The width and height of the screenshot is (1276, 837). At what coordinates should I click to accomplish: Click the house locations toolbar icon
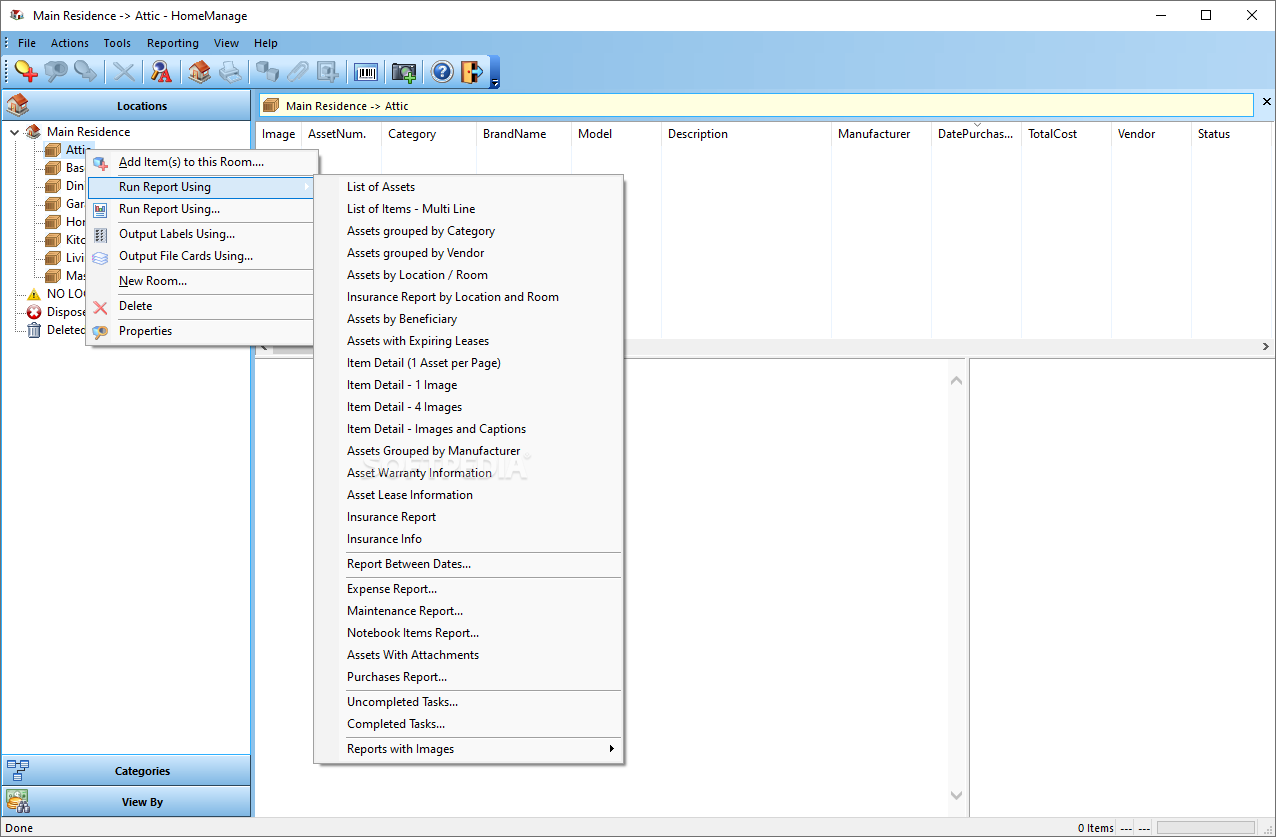pyautogui.click(x=200, y=72)
